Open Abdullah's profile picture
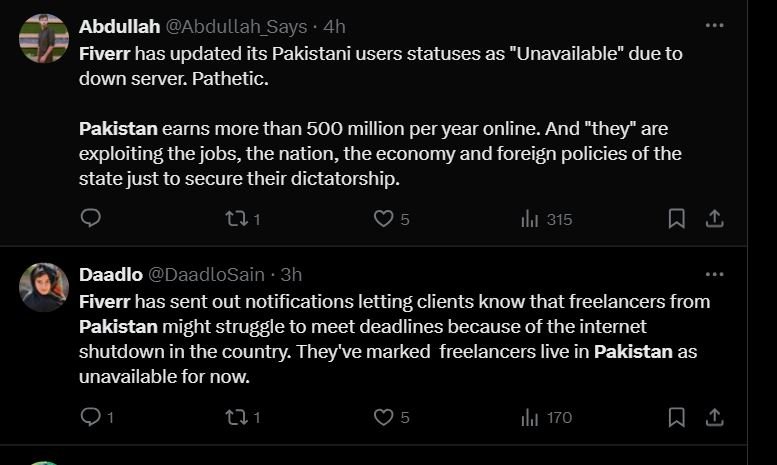Viewport: 777px width, 465px height. click(44, 40)
